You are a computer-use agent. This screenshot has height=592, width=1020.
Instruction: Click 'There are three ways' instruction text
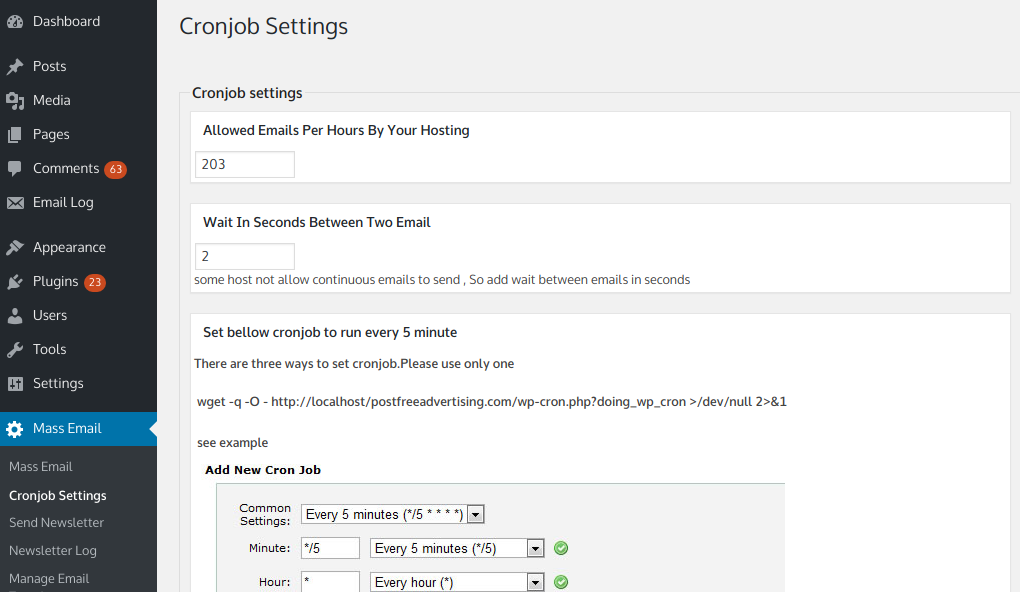tap(354, 364)
